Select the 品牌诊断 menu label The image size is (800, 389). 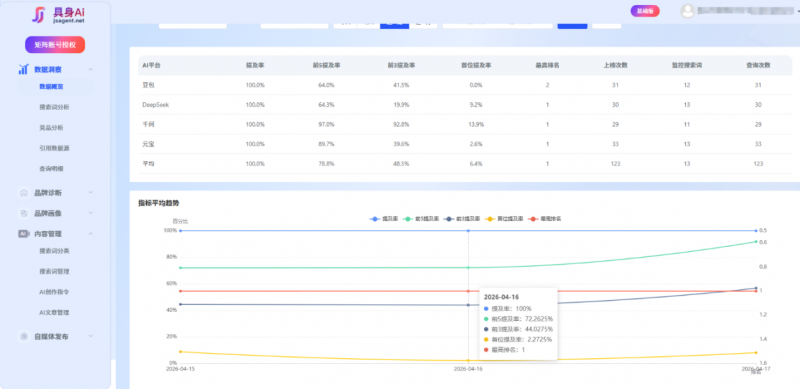coord(48,193)
